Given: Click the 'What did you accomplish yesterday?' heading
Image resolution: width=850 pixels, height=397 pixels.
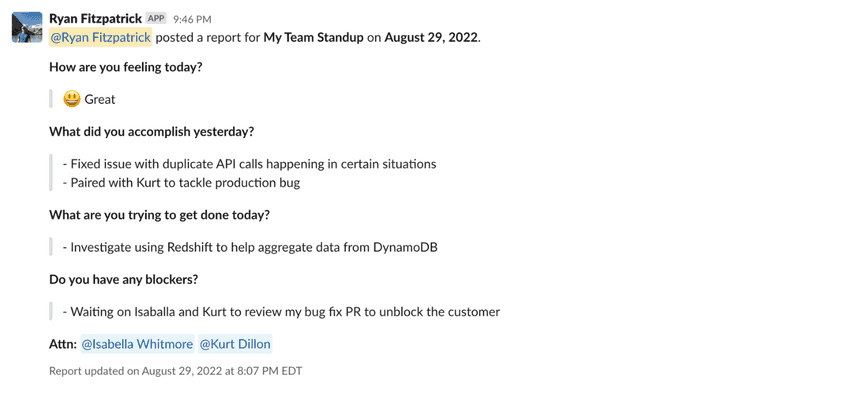Looking at the screenshot, I should tap(151, 132).
